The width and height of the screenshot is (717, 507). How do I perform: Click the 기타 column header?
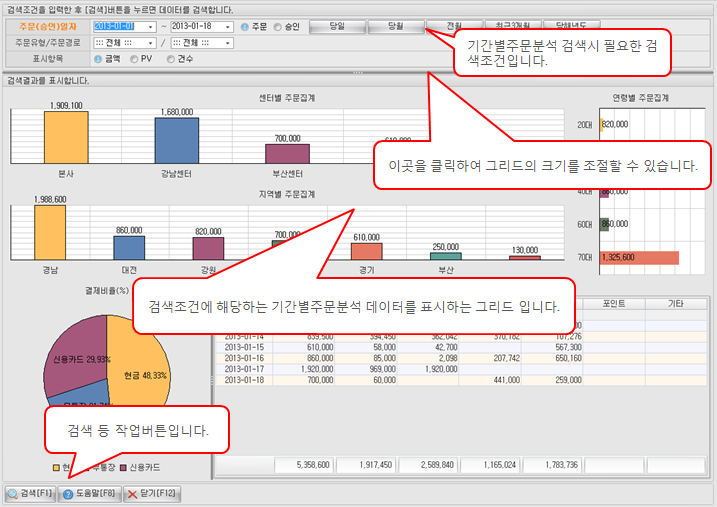(676, 304)
